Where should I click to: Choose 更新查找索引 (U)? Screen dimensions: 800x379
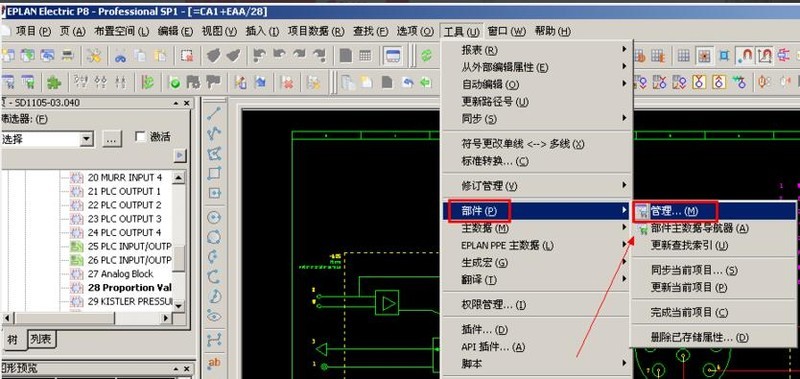tap(714, 245)
